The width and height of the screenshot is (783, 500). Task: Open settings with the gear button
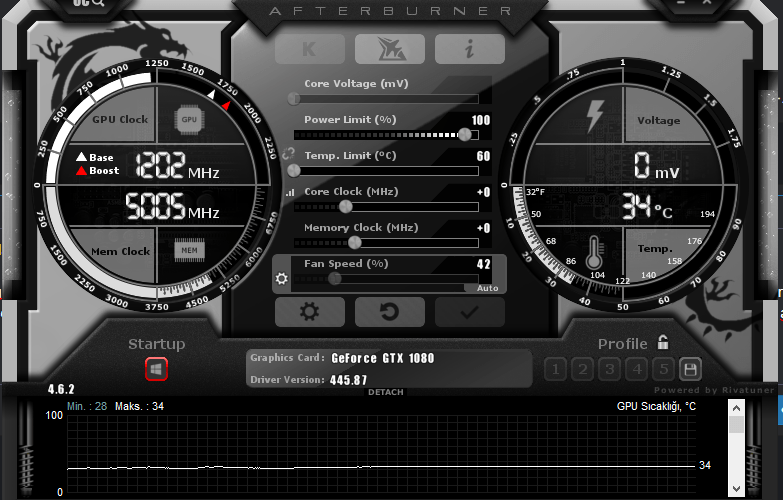(x=310, y=312)
